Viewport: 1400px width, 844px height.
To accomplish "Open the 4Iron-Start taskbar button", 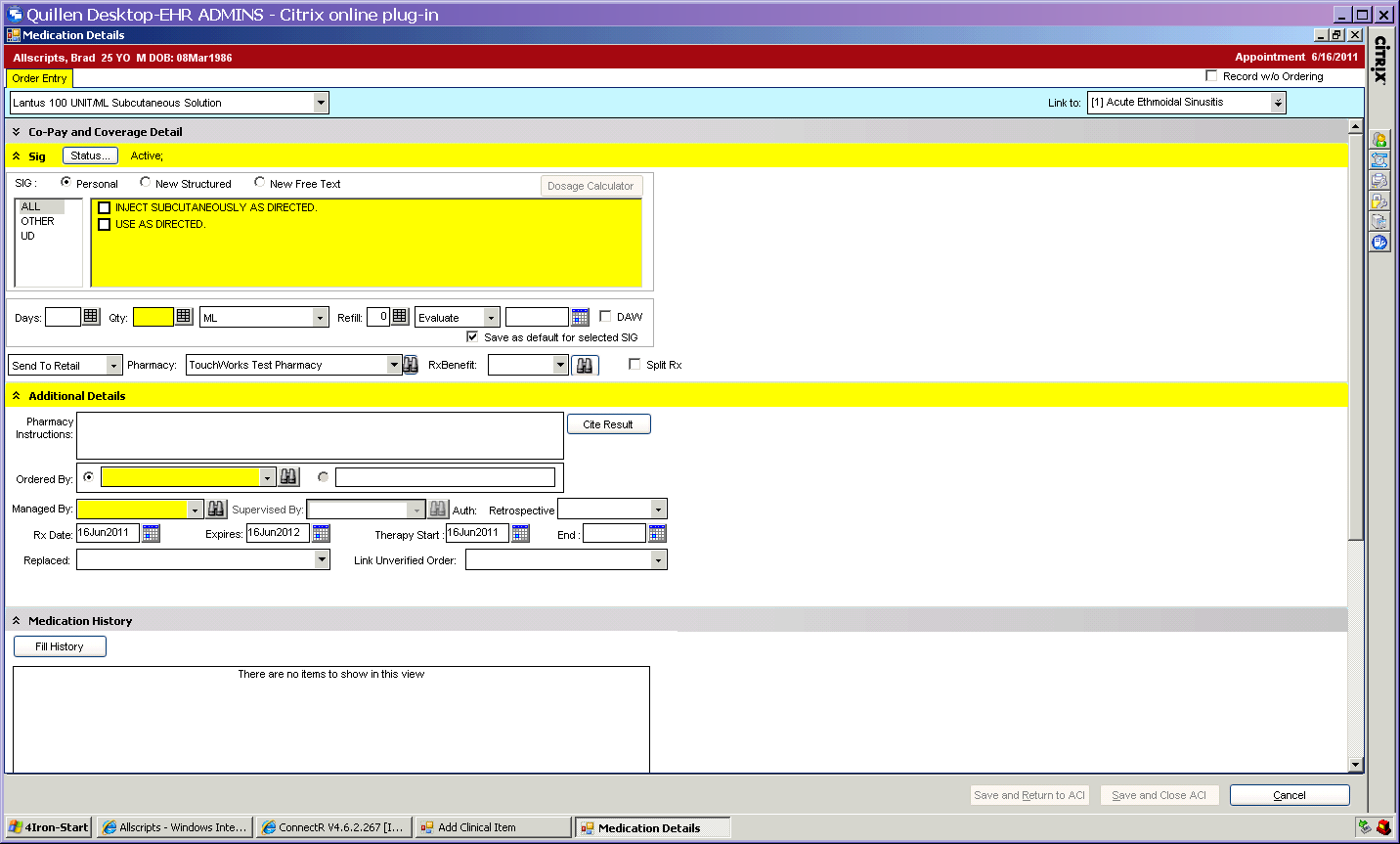I will tap(48, 827).
